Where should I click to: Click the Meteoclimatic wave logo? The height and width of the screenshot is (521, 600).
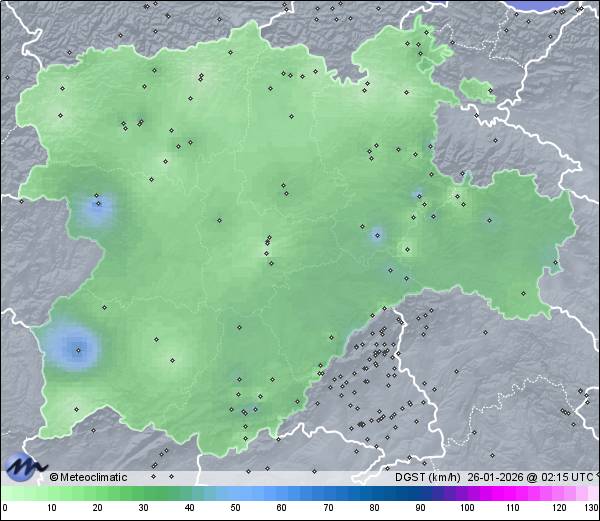[x=24, y=467]
